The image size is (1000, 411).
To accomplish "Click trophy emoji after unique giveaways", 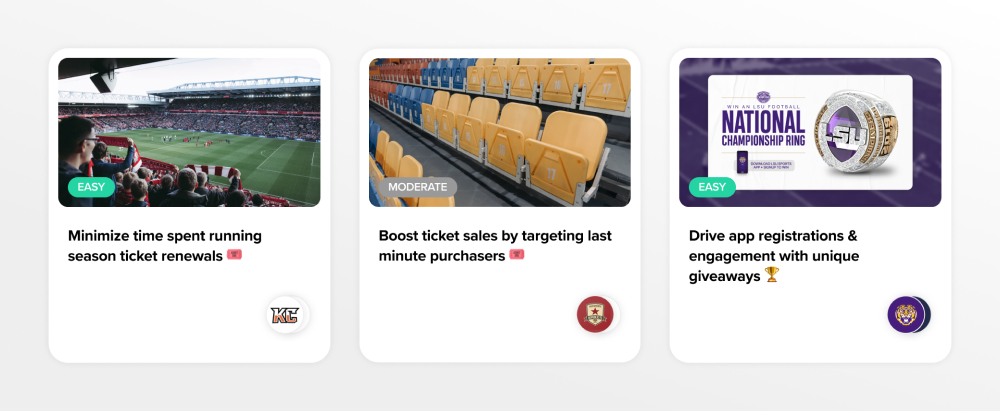I will [x=772, y=276].
